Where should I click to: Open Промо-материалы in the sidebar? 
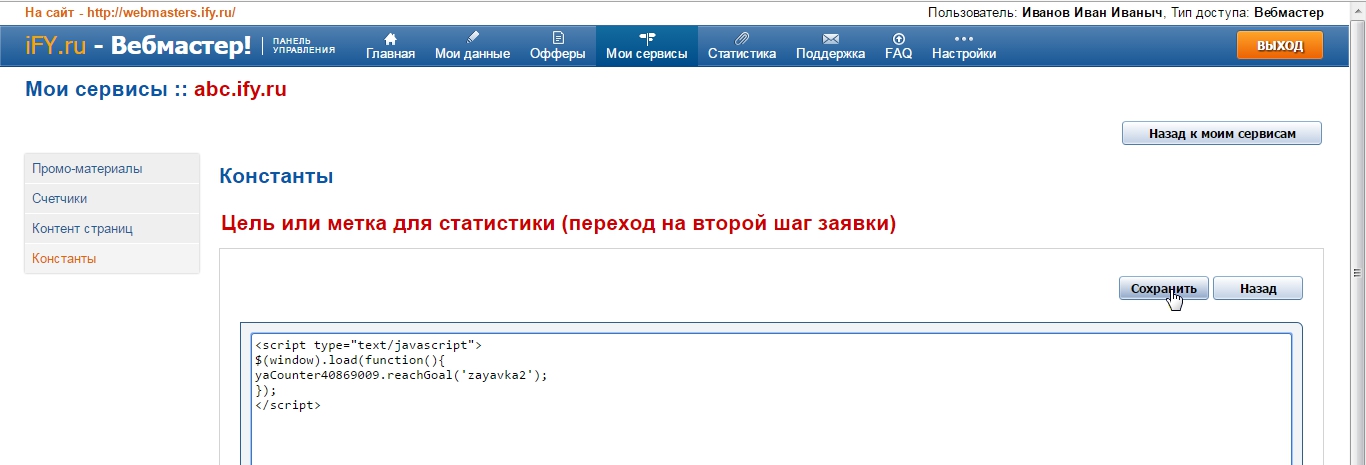click(87, 169)
